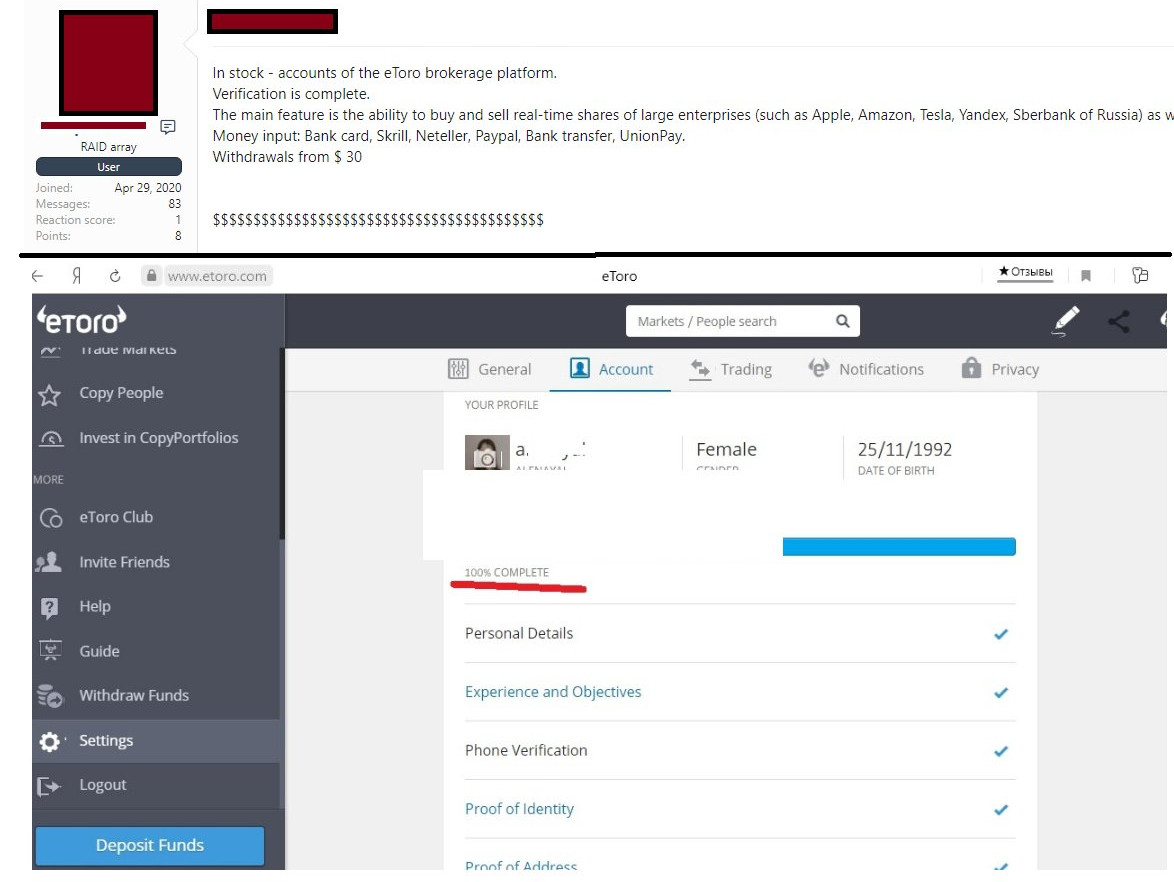The width and height of the screenshot is (1174, 882).
Task: Open Invest in CopyPortfolios
Action: pos(159,438)
